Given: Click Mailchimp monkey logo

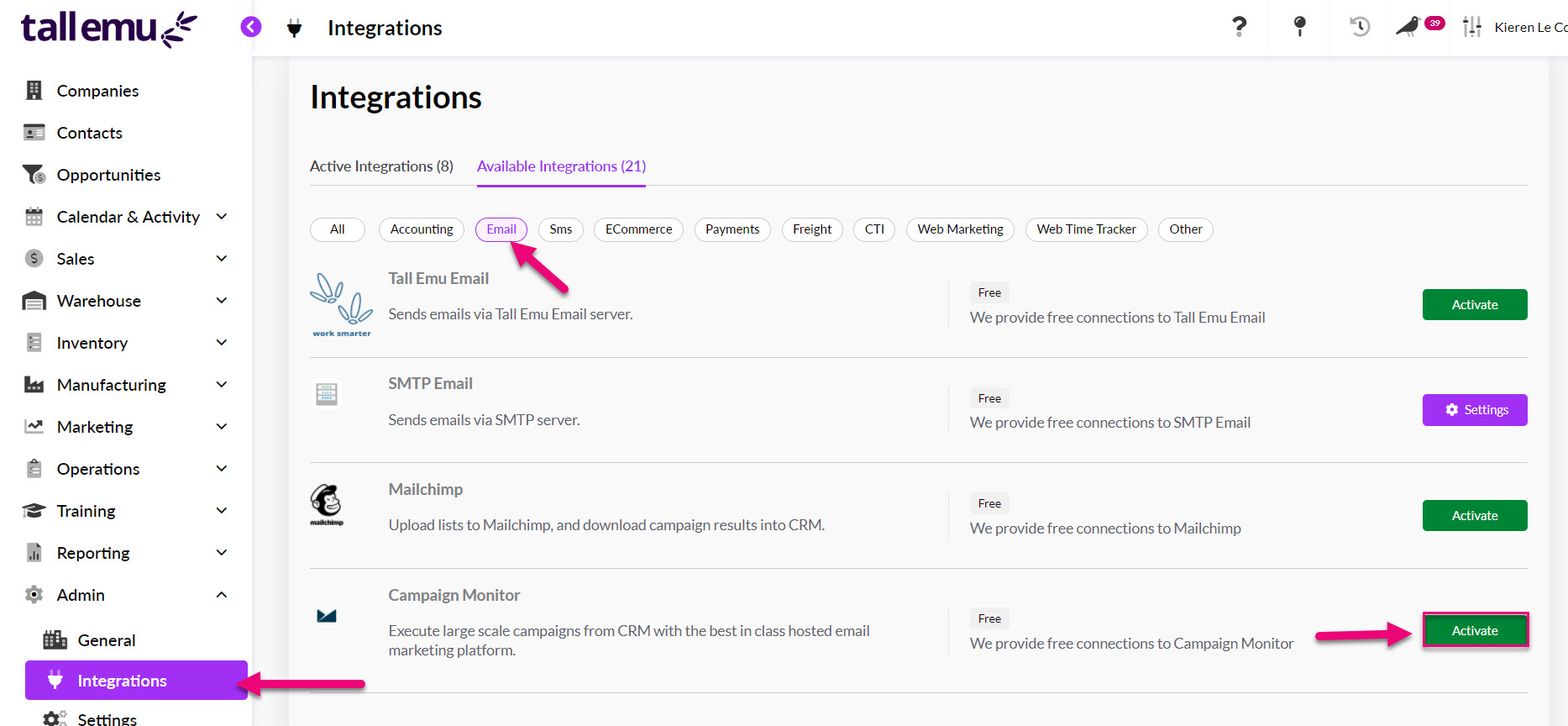Looking at the screenshot, I should (327, 504).
